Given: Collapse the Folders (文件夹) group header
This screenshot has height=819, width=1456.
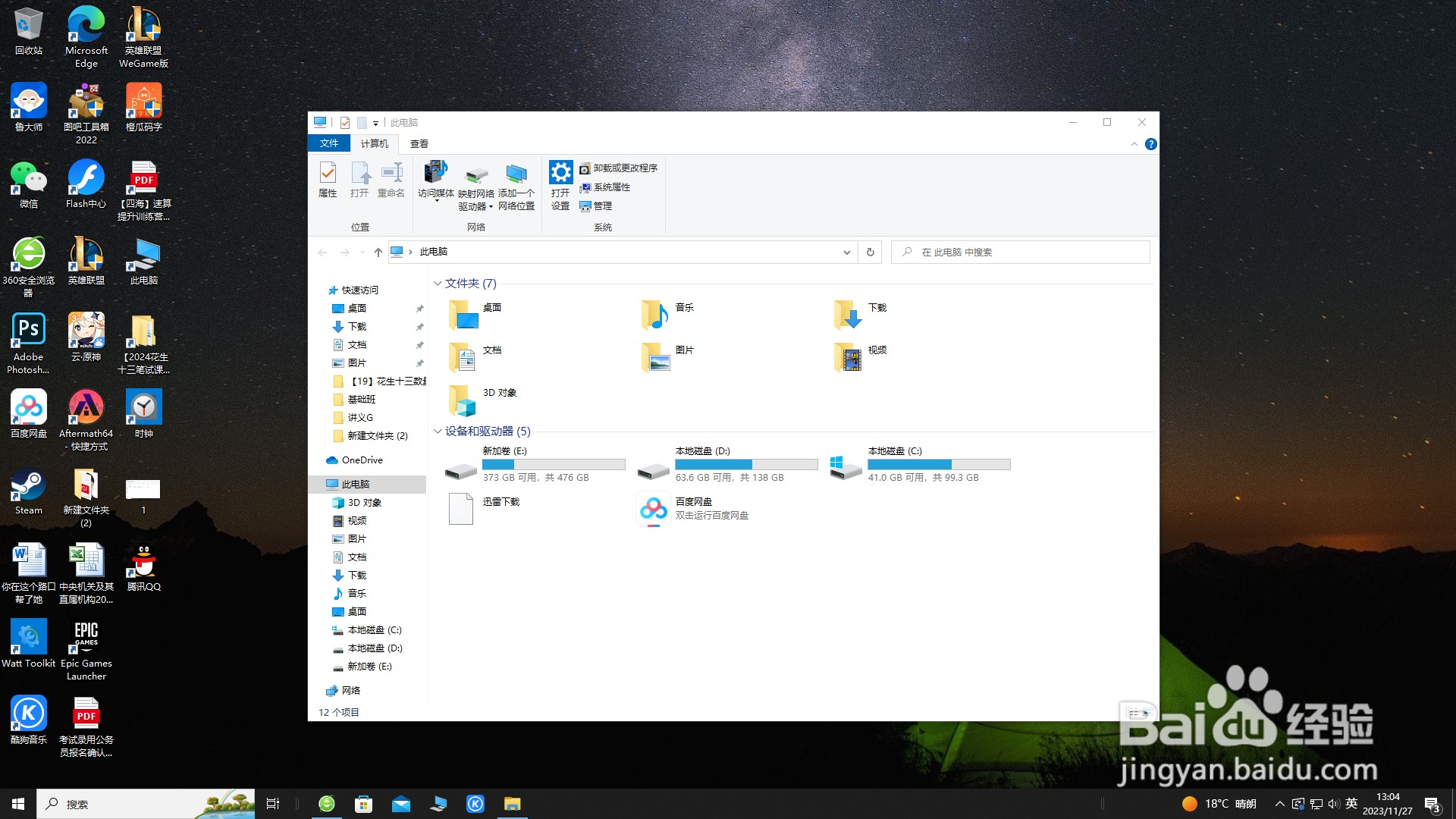Looking at the screenshot, I should [x=438, y=284].
